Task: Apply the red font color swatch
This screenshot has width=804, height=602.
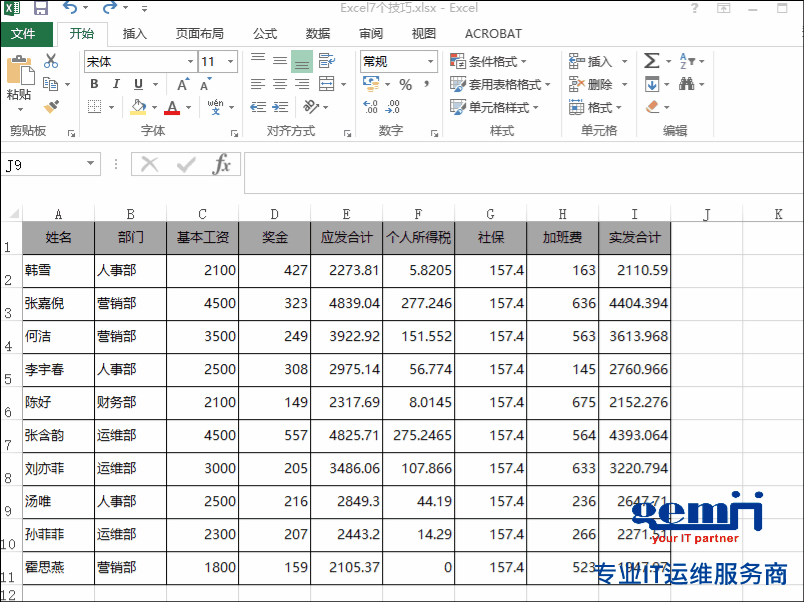Action: tap(172, 108)
